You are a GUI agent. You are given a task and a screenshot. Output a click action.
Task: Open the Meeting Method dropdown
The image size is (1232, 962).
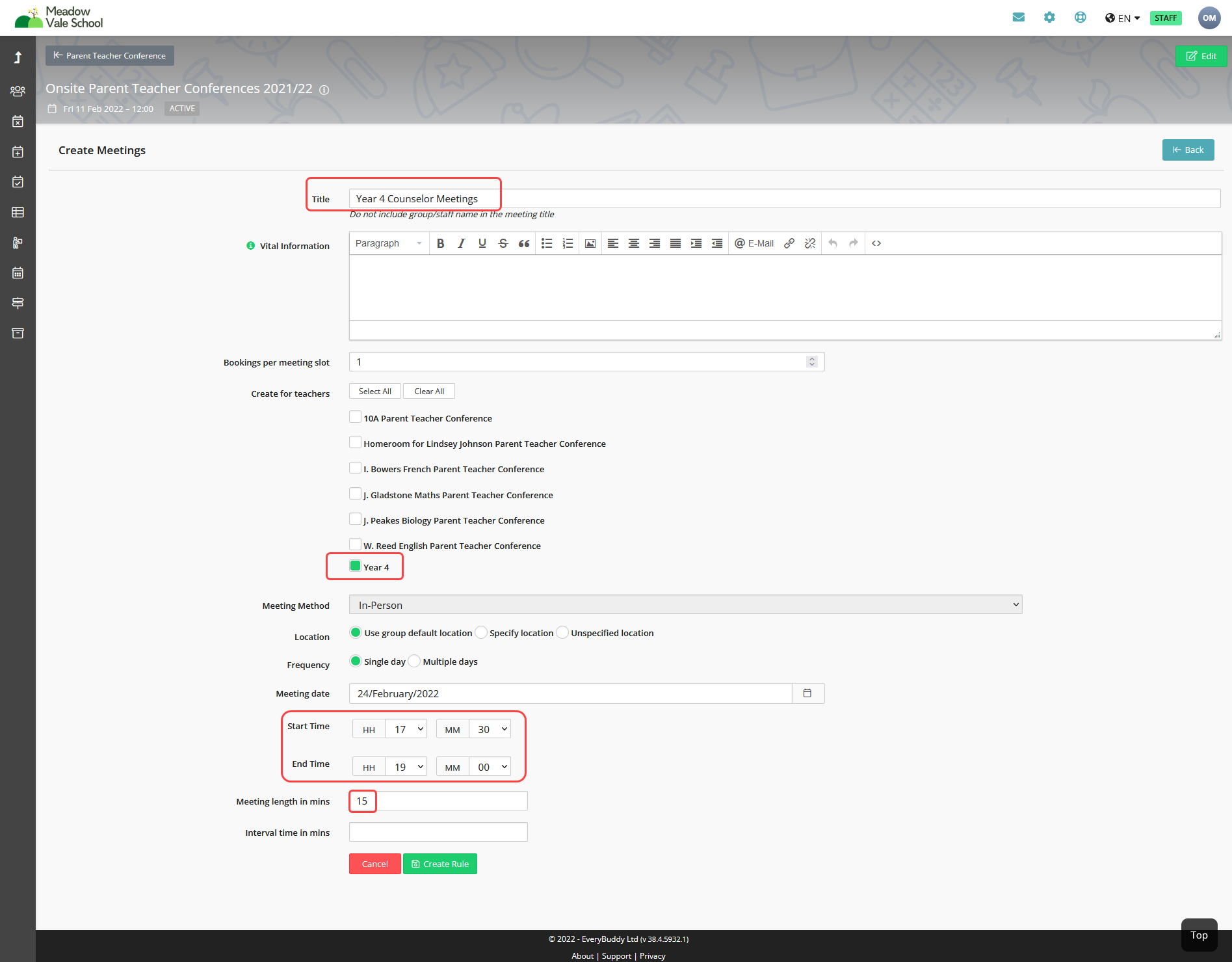(x=685, y=605)
